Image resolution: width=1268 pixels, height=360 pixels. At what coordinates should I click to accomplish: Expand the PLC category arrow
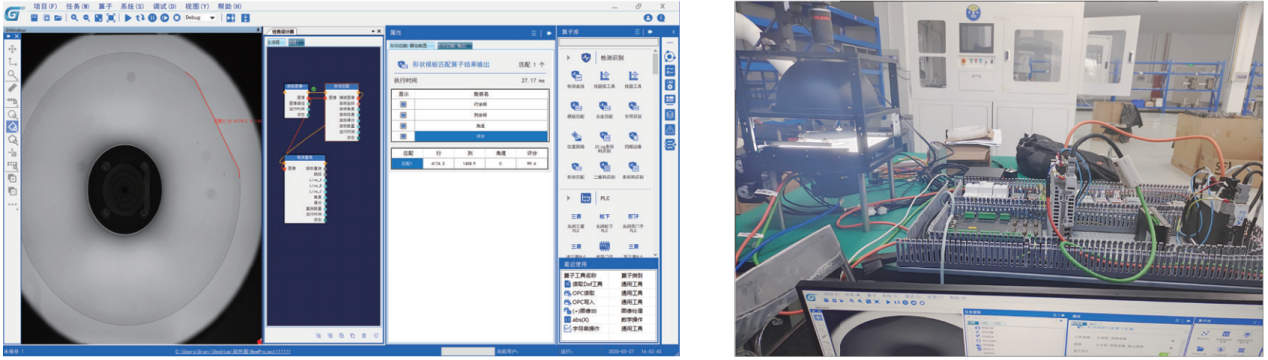click(x=568, y=198)
